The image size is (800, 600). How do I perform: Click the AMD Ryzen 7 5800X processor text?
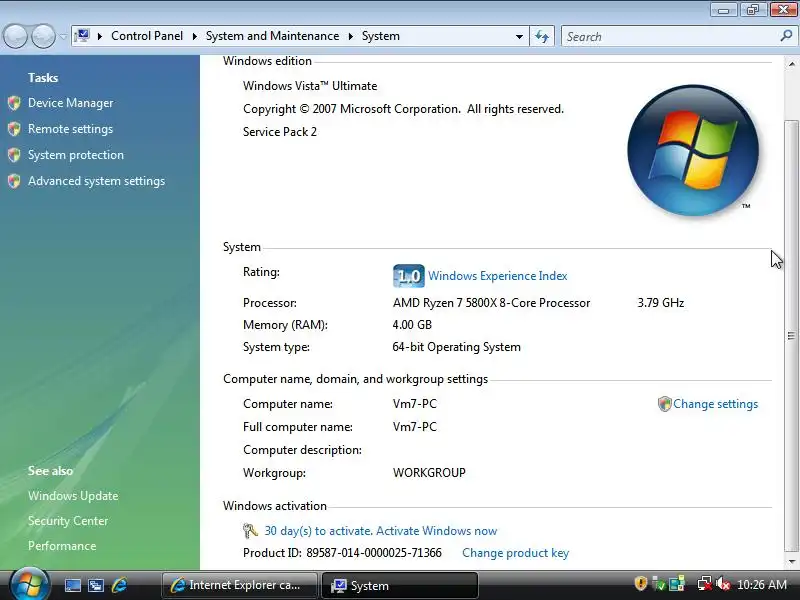pyautogui.click(x=491, y=303)
